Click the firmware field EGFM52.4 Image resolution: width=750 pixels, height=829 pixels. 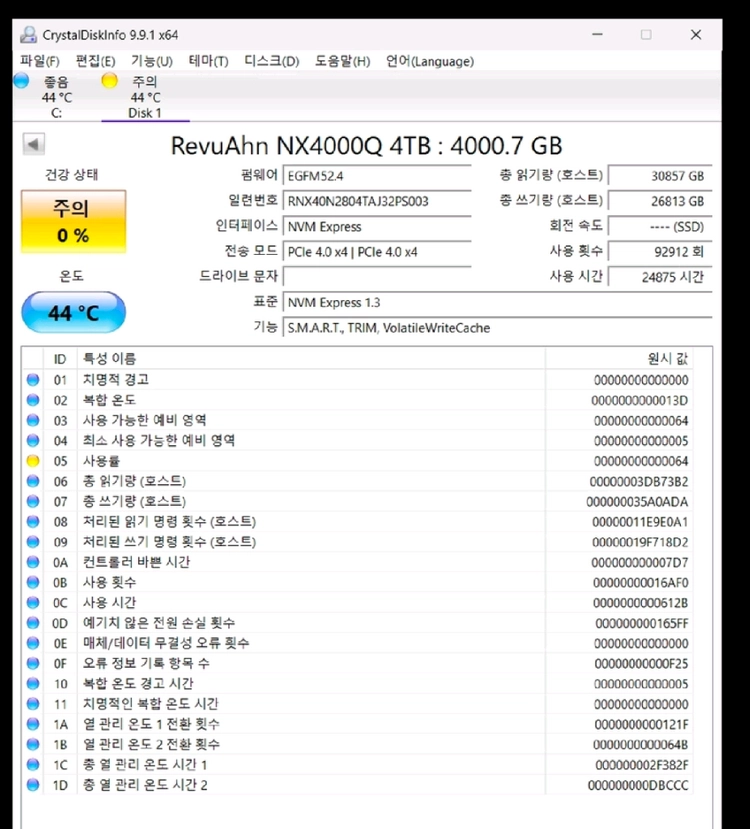coord(377,176)
